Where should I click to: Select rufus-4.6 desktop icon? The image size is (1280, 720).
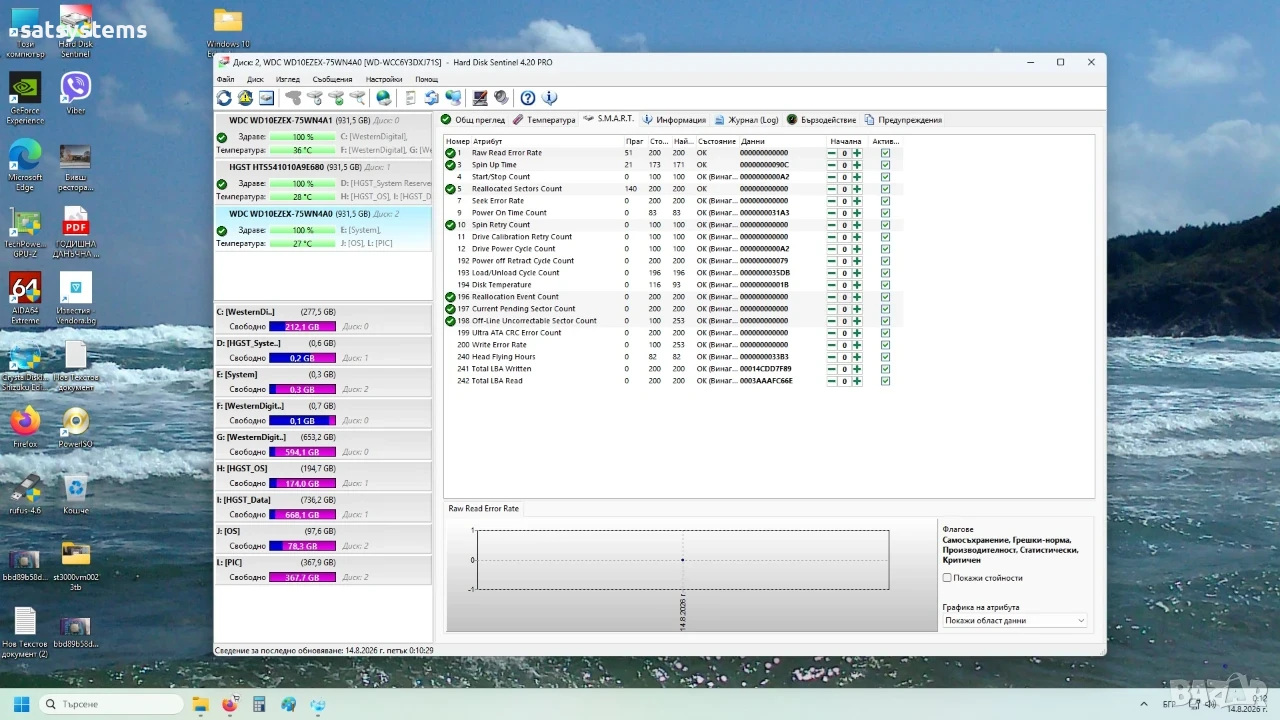pos(25,495)
